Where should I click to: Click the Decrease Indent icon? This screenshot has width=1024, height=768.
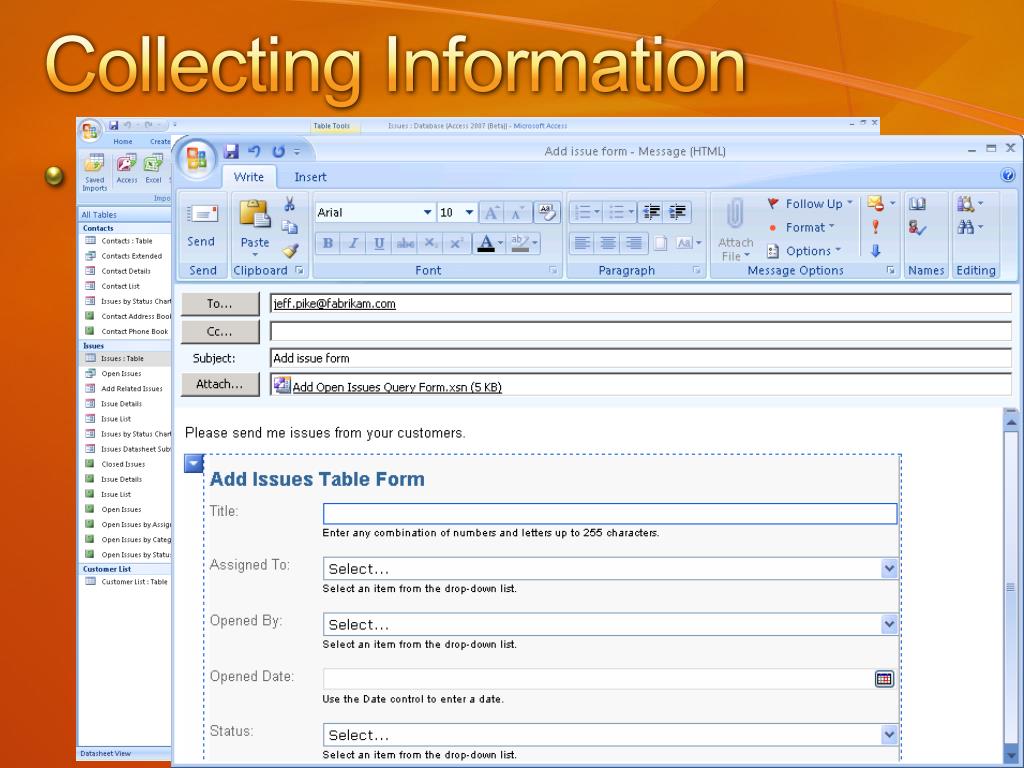tap(651, 212)
